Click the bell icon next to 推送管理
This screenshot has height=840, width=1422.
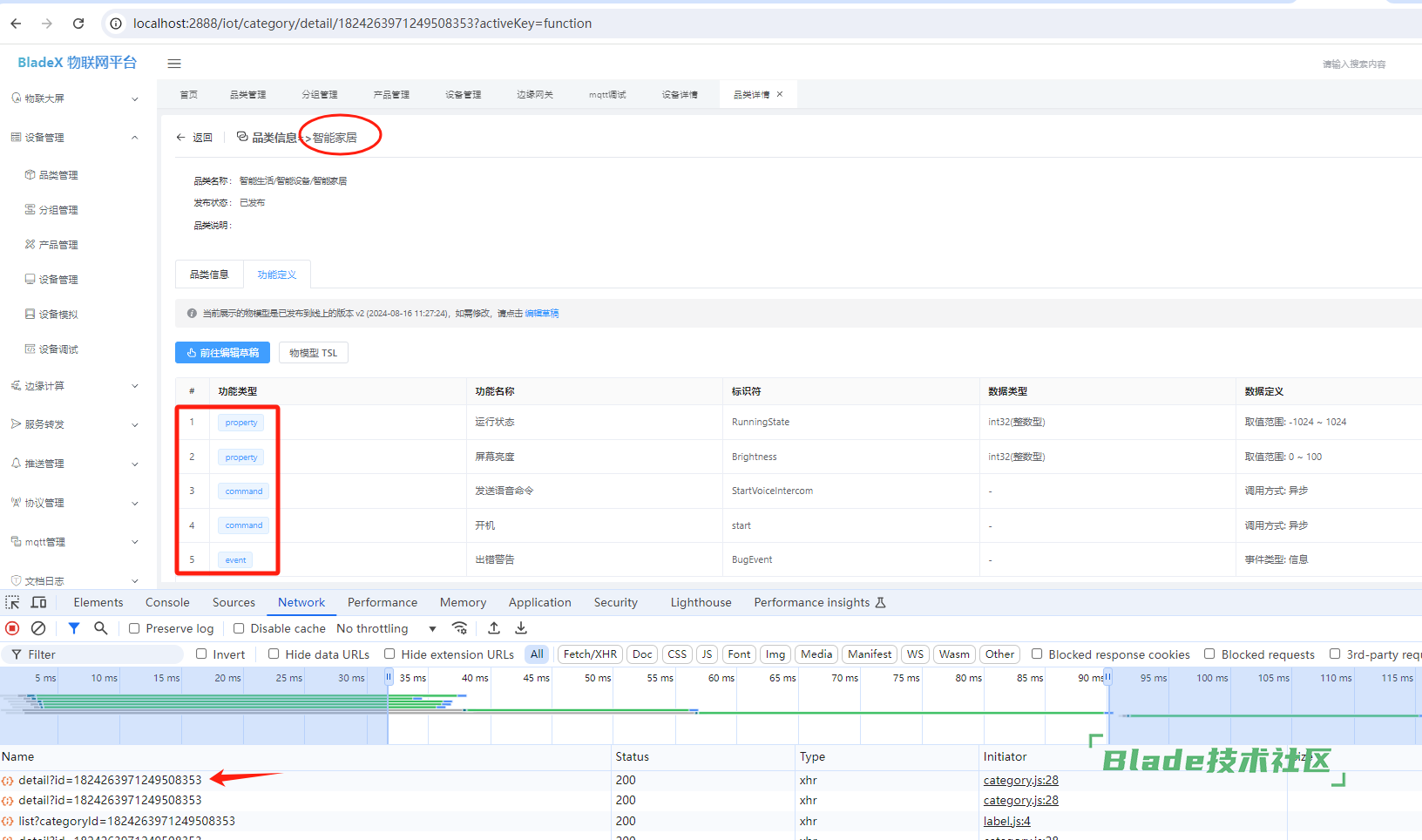(16, 464)
